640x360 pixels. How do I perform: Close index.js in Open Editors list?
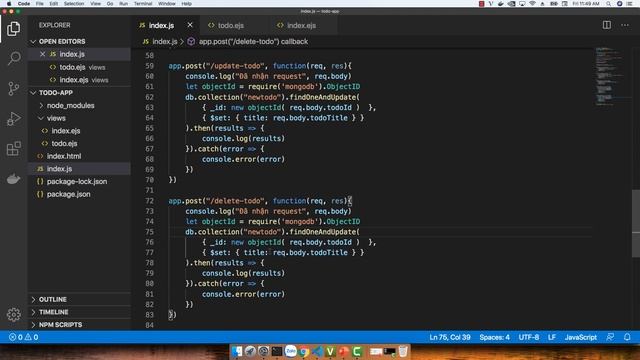[x=42, y=54]
